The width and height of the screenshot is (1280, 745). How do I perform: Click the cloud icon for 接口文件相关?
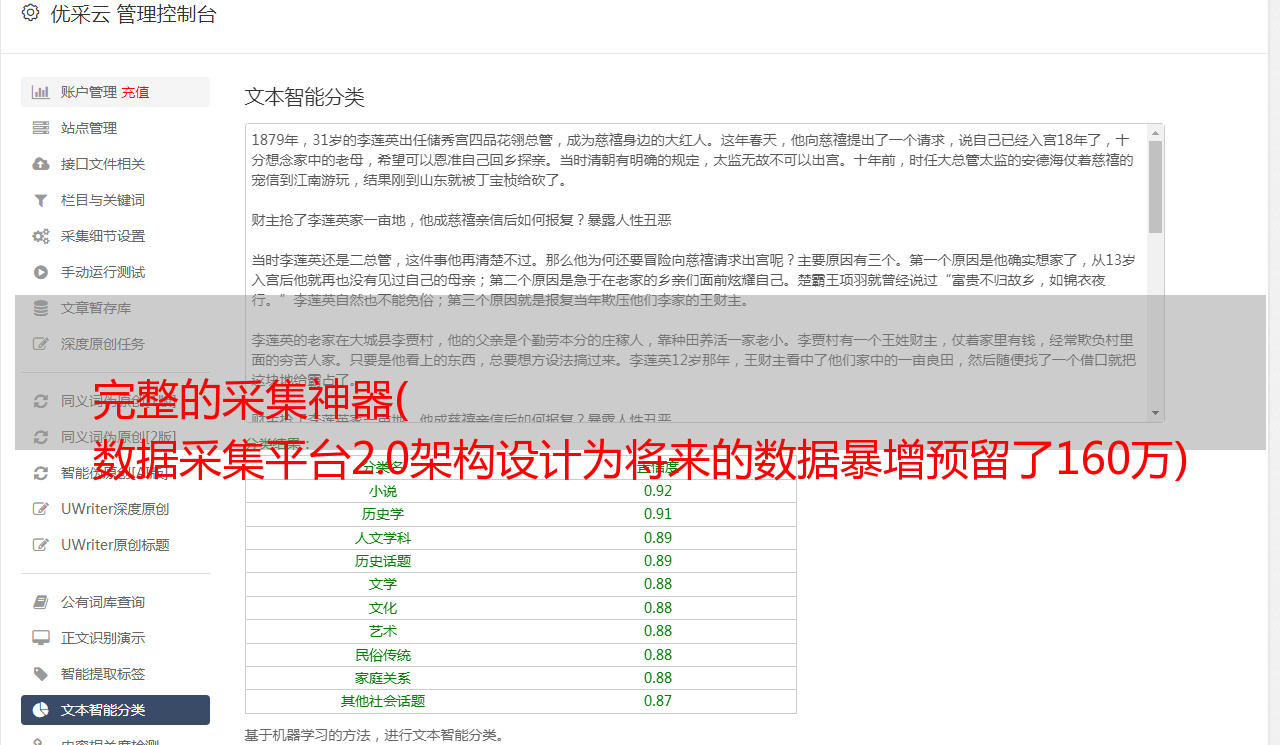pos(41,164)
